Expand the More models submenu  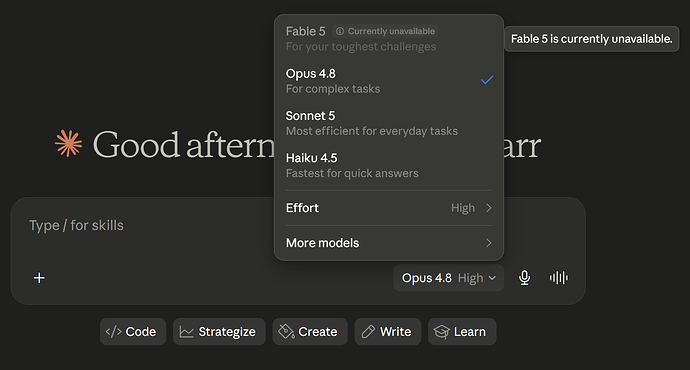click(389, 243)
